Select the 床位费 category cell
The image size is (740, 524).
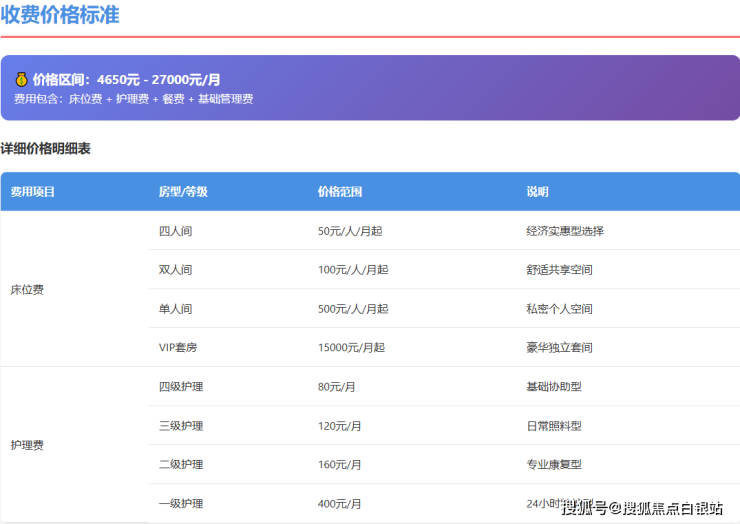tap(27, 289)
